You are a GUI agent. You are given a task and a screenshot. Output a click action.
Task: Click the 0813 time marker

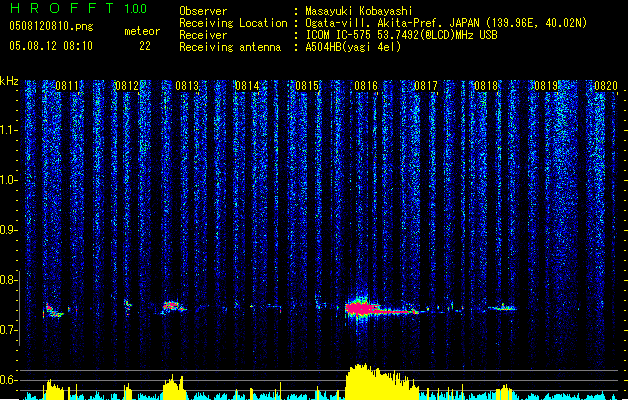(187, 86)
